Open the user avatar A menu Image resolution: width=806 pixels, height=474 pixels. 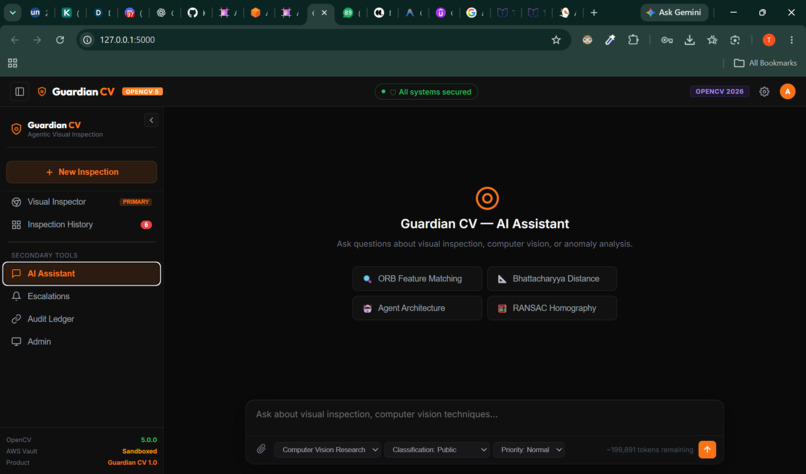click(787, 92)
